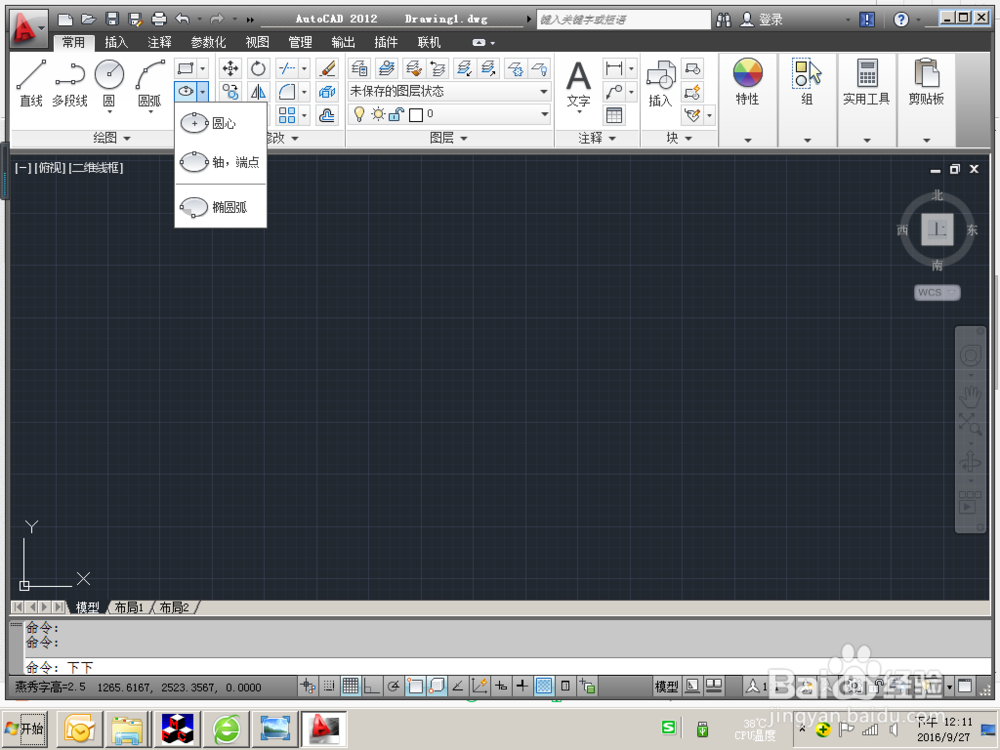The image size is (1000, 750).
Task: Click in the keyword search input field
Action: tap(623, 20)
